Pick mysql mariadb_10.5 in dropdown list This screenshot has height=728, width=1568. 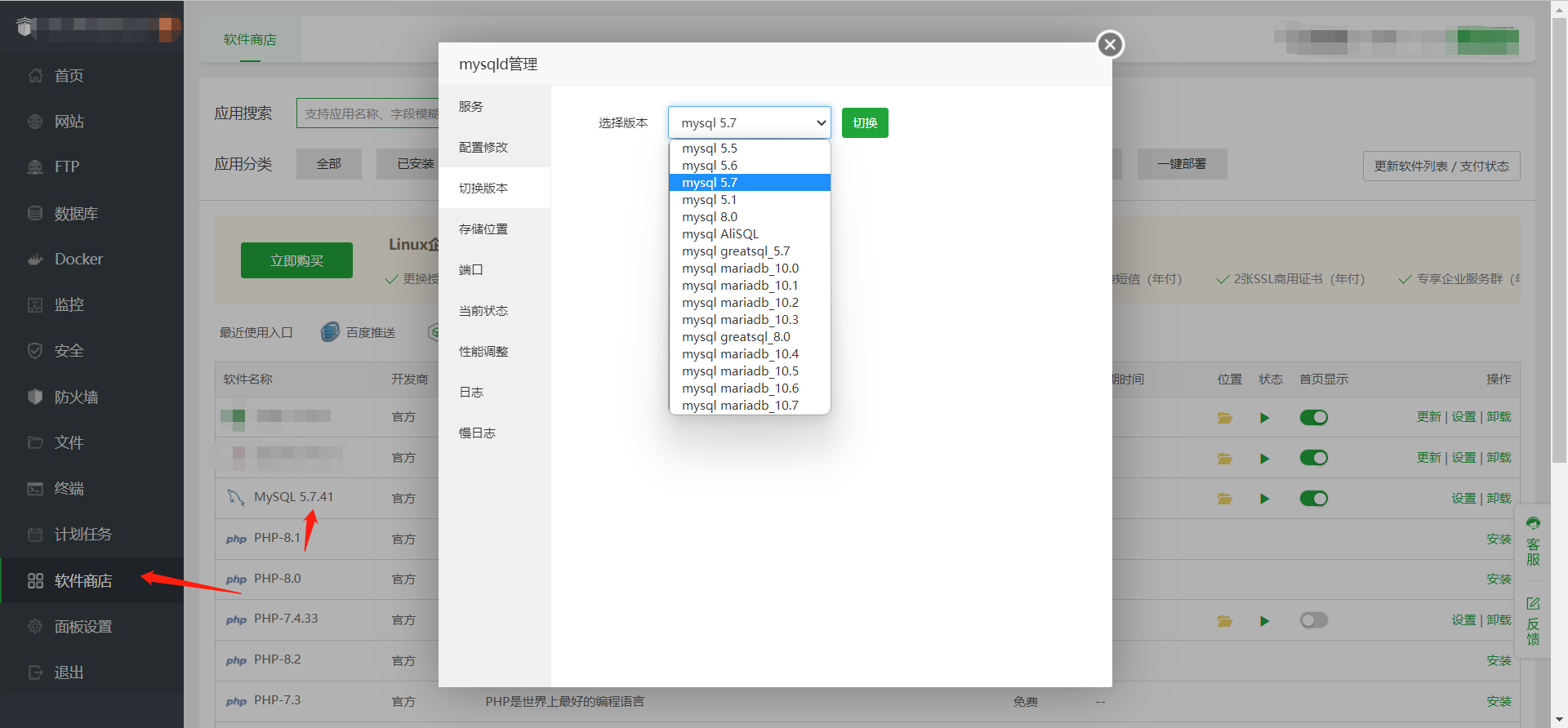point(740,371)
